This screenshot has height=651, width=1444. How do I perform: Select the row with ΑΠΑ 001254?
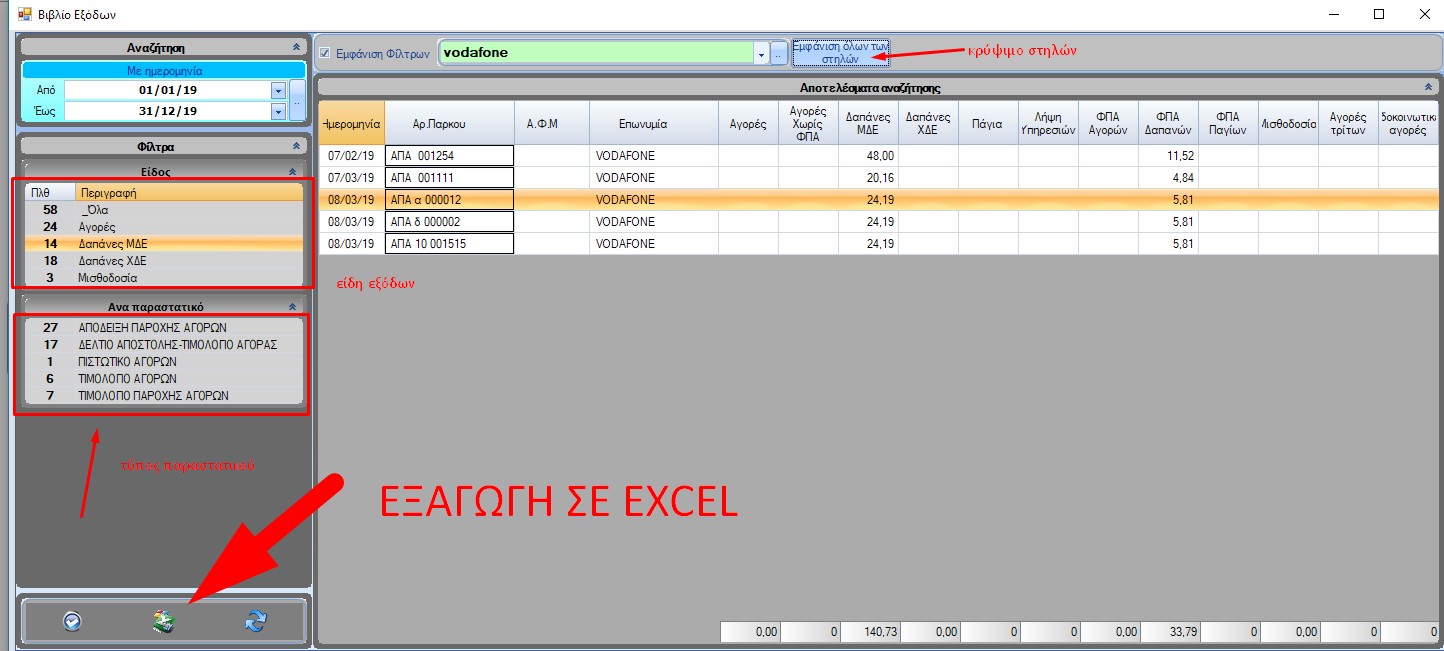point(449,156)
